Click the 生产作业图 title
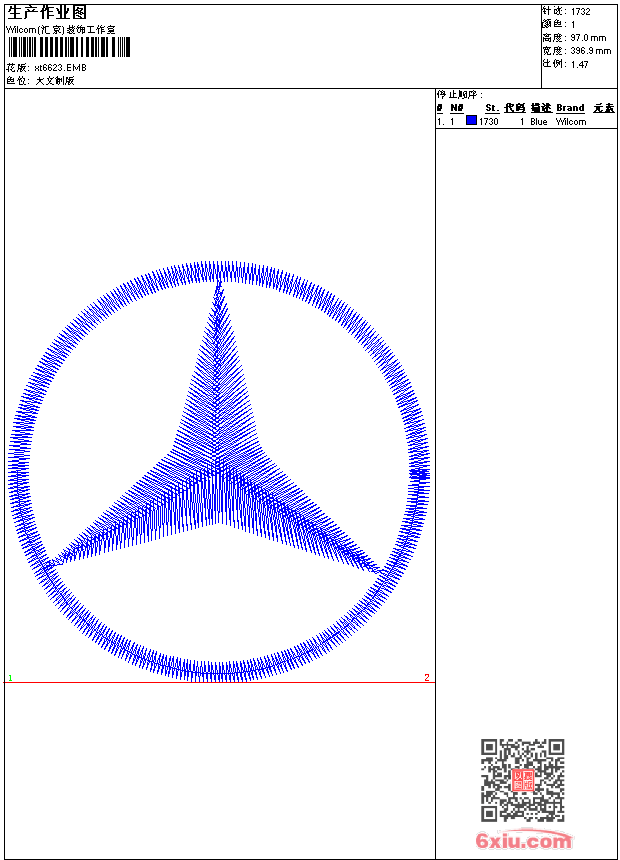Screen dimensions: 620x860 tap(47, 12)
